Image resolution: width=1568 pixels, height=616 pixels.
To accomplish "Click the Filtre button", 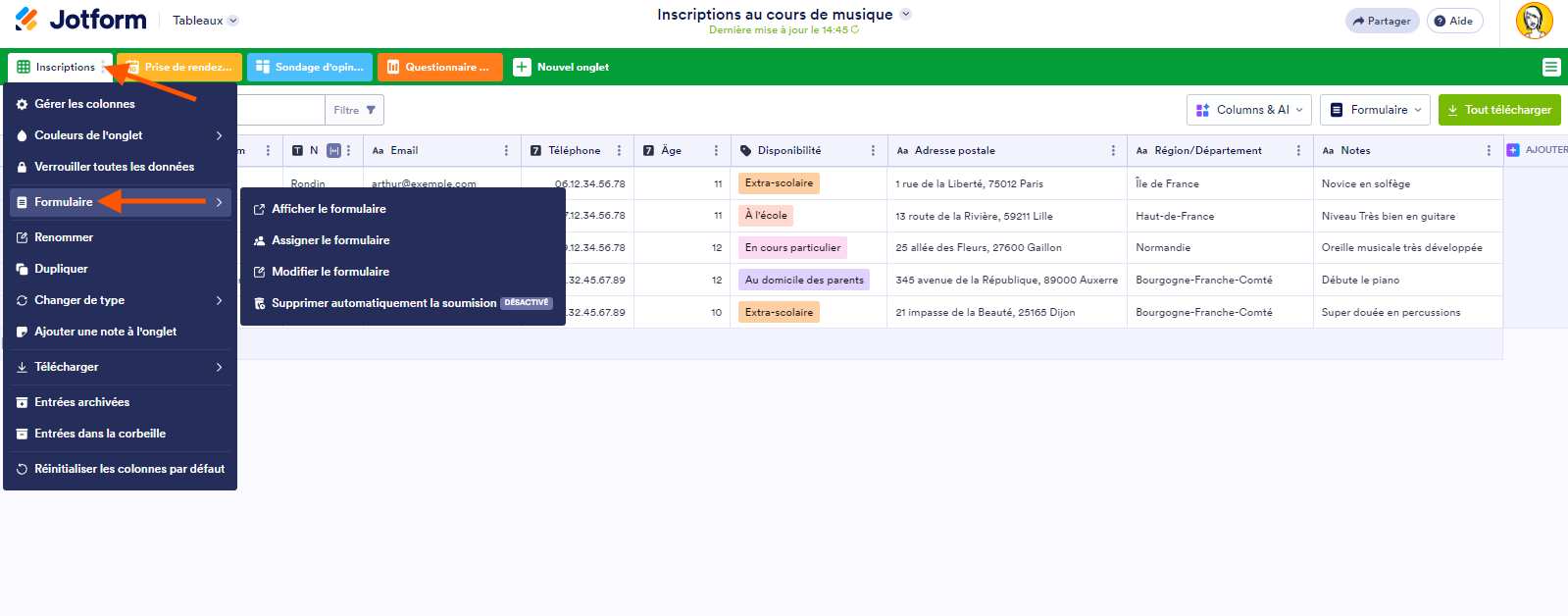I will tap(354, 110).
